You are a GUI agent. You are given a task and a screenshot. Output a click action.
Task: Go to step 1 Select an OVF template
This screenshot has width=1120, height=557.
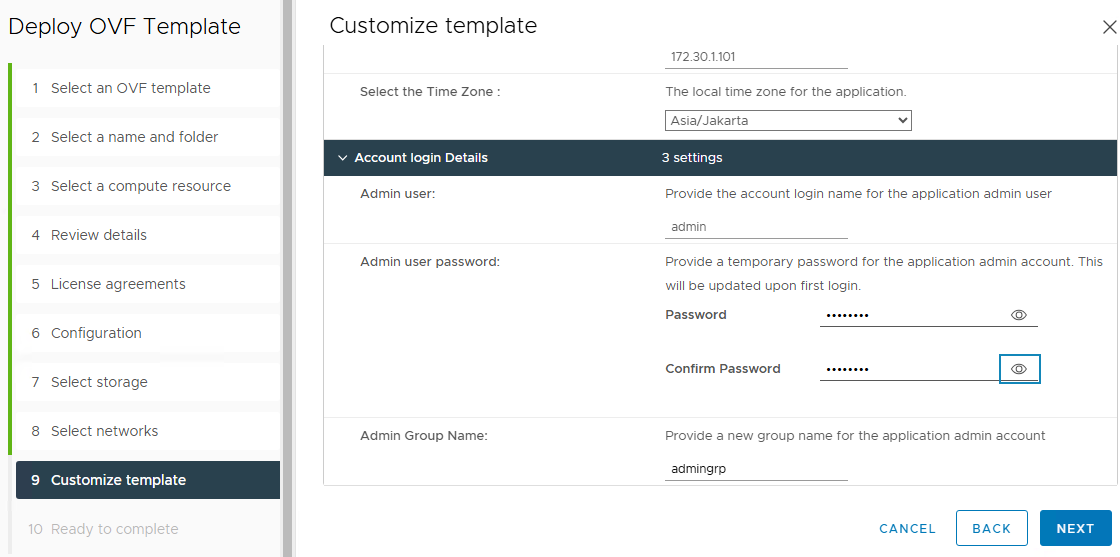130,88
